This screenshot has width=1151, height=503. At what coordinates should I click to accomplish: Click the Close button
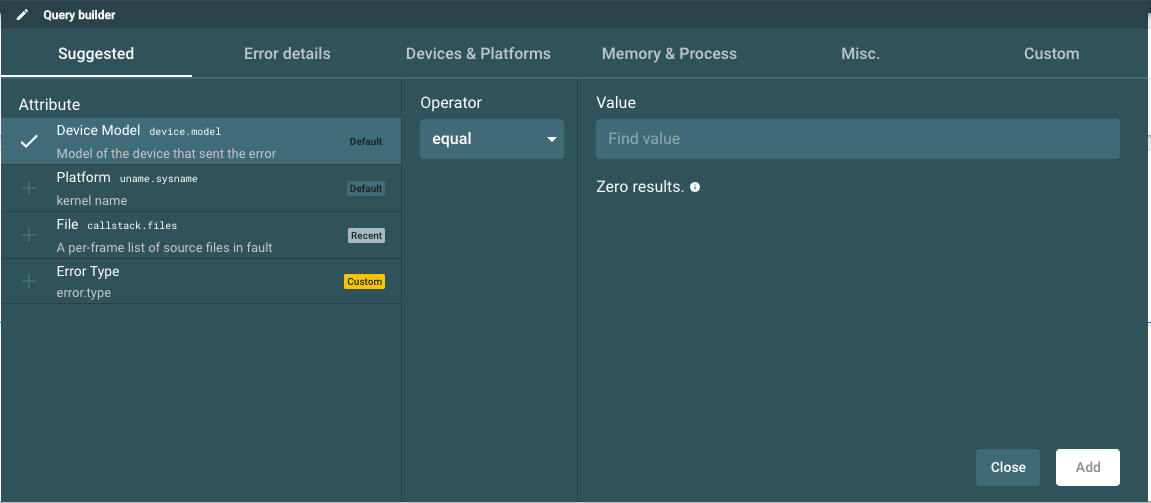pos(1008,468)
